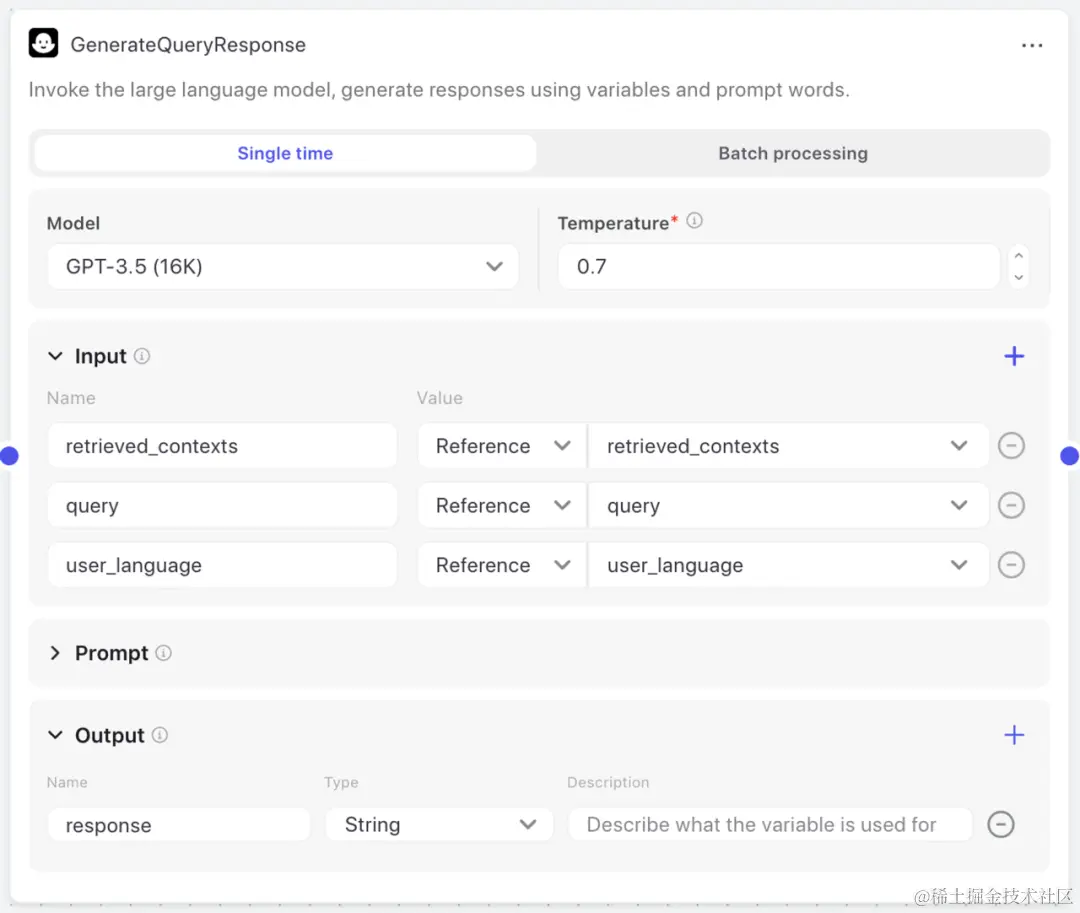Remove the query input row
Screen dimensions: 1080x913
[x=1011, y=506]
